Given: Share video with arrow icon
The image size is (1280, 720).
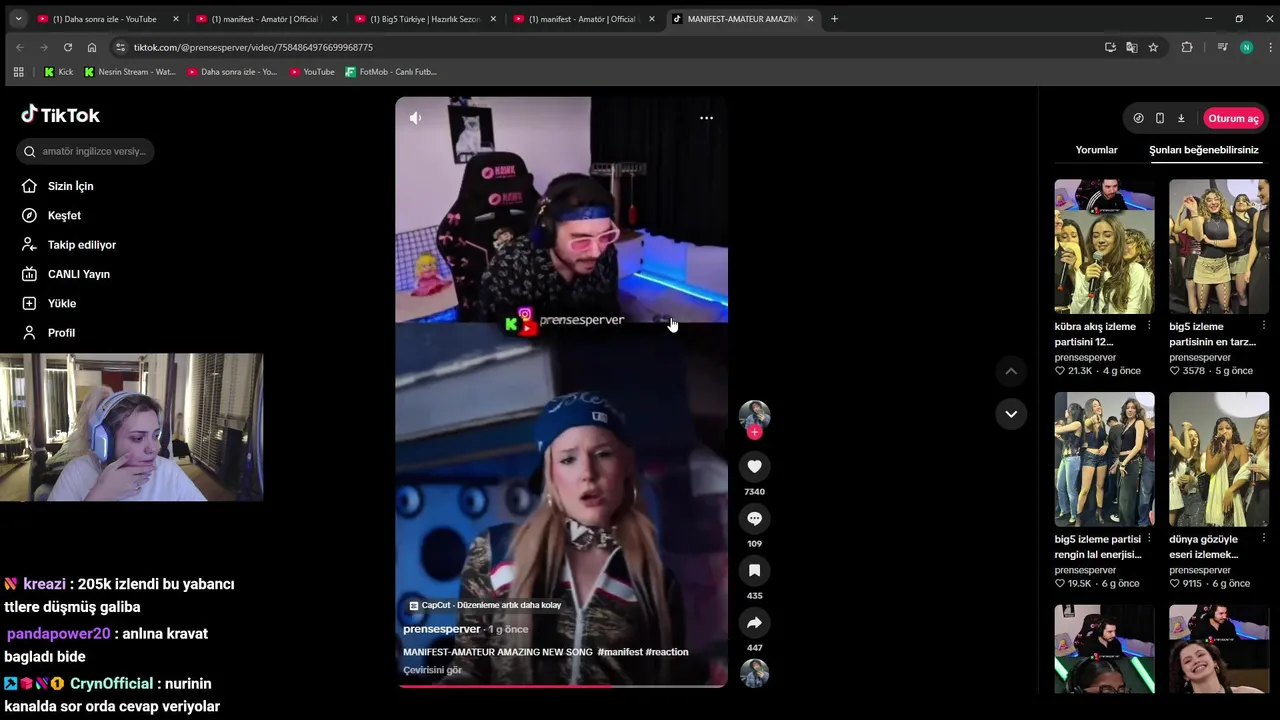Looking at the screenshot, I should pyautogui.click(x=754, y=622).
